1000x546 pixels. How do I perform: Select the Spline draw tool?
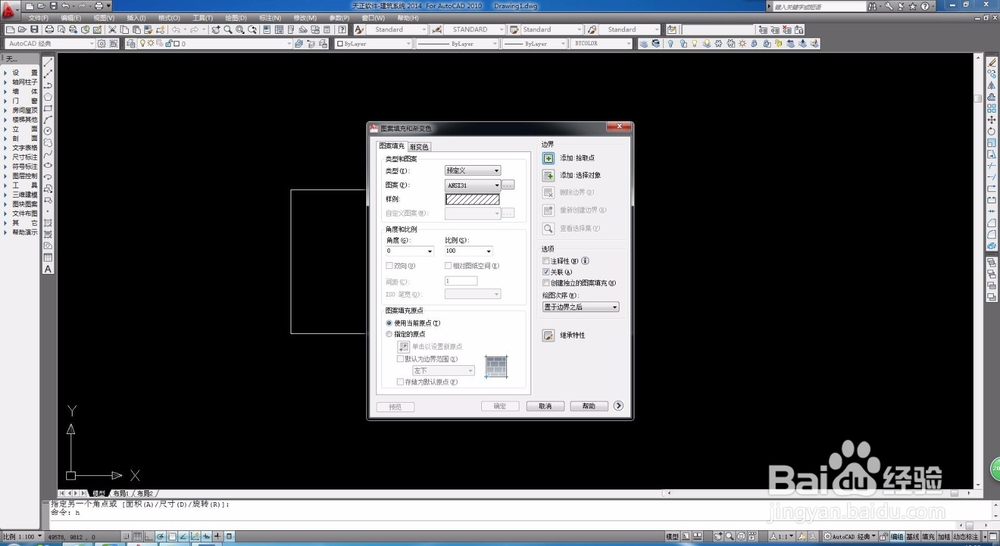(x=48, y=154)
